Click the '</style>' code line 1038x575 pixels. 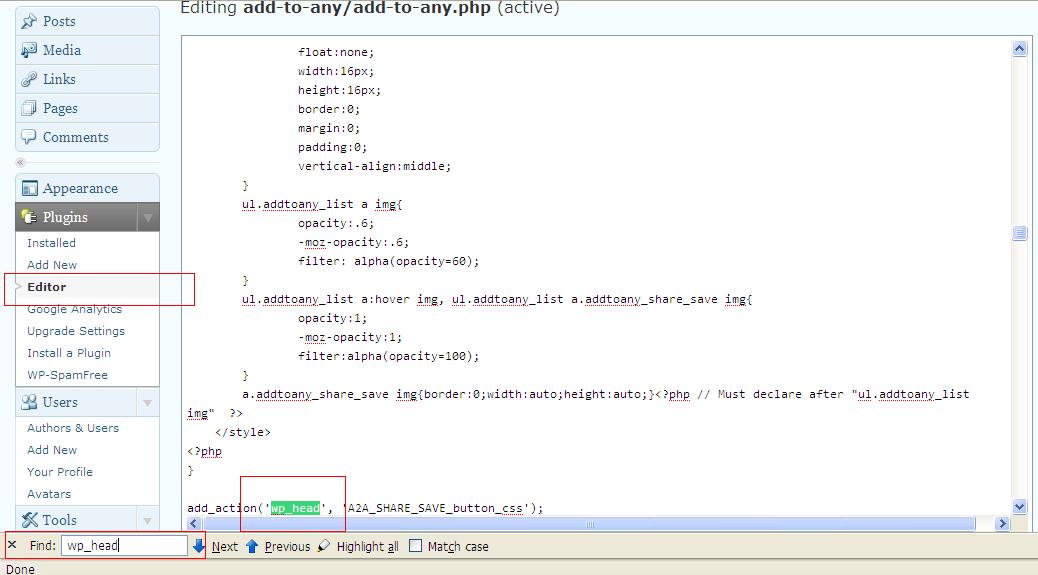(243, 432)
